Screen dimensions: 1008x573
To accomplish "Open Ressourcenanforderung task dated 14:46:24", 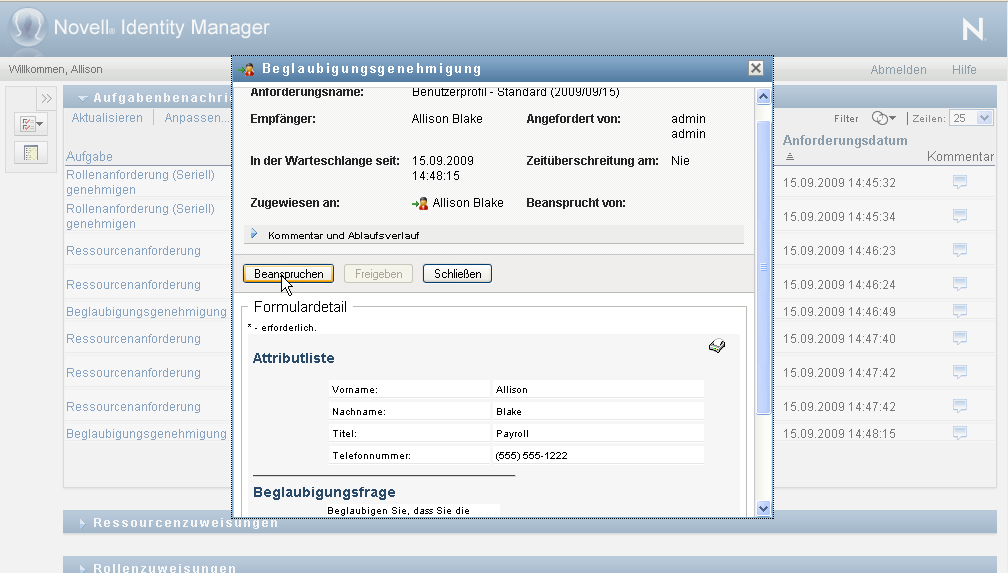I will pos(133,285).
